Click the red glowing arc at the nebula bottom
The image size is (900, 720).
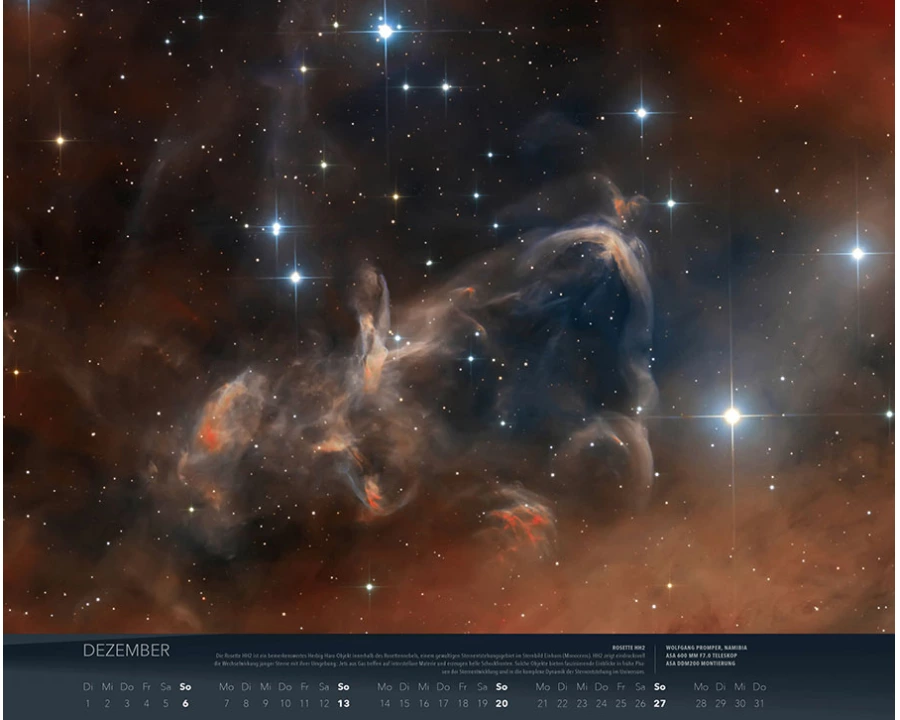pos(525,520)
